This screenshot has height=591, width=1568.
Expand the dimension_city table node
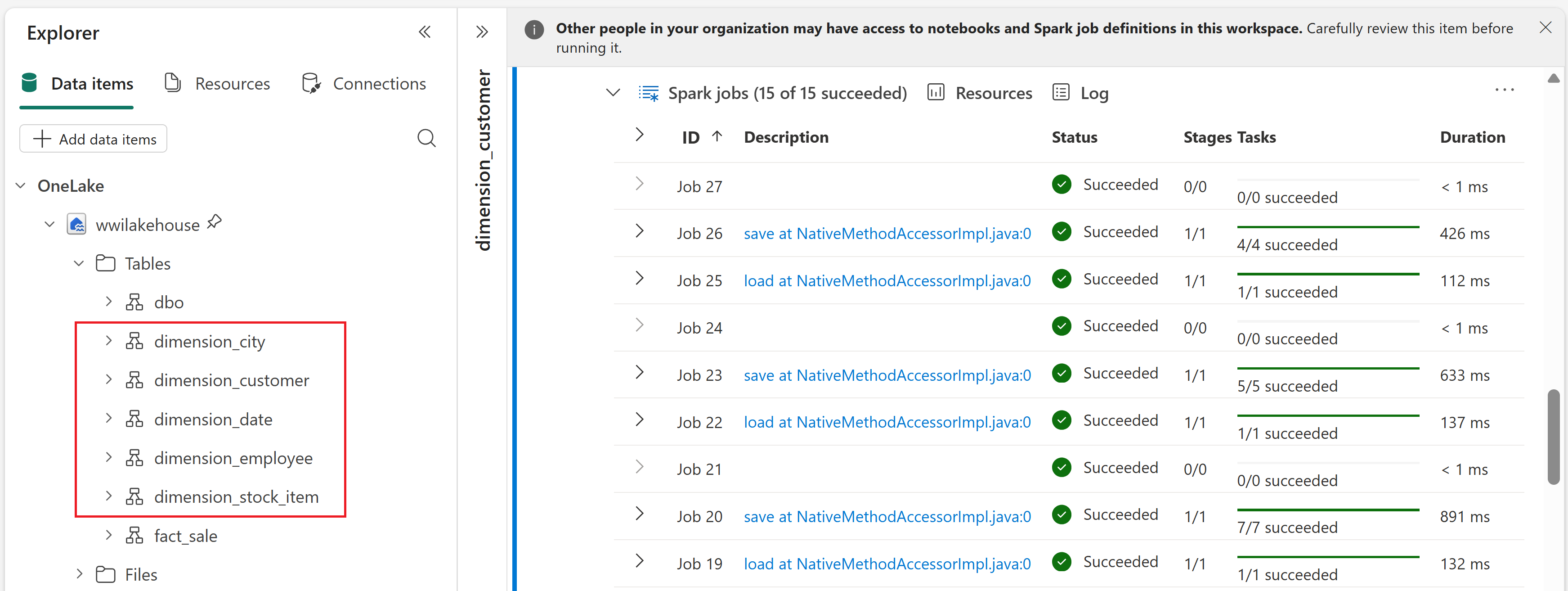click(x=108, y=341)
